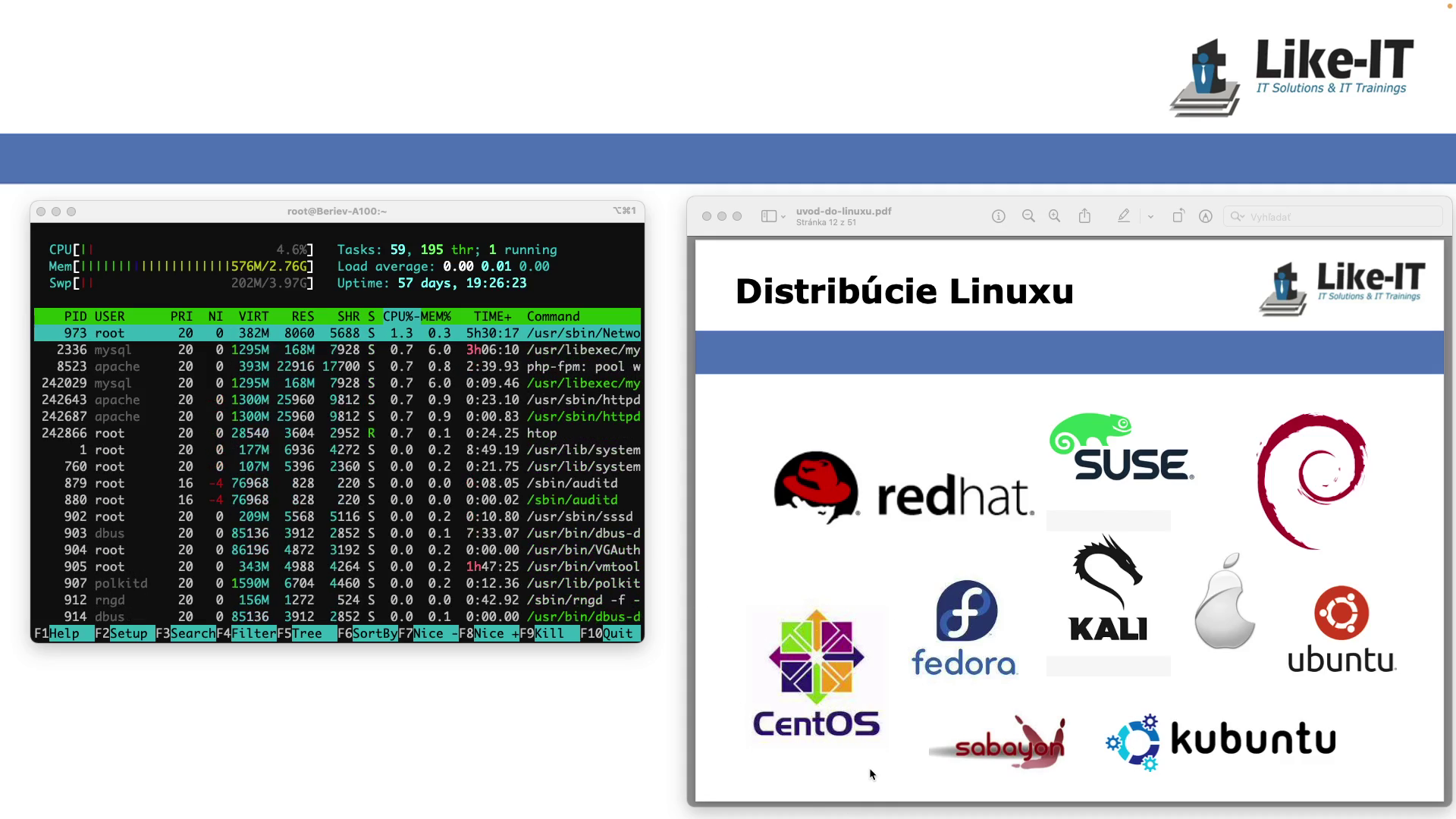1456x819 pixels.
Task: Rotate the PDF page
Action: 1178,216
